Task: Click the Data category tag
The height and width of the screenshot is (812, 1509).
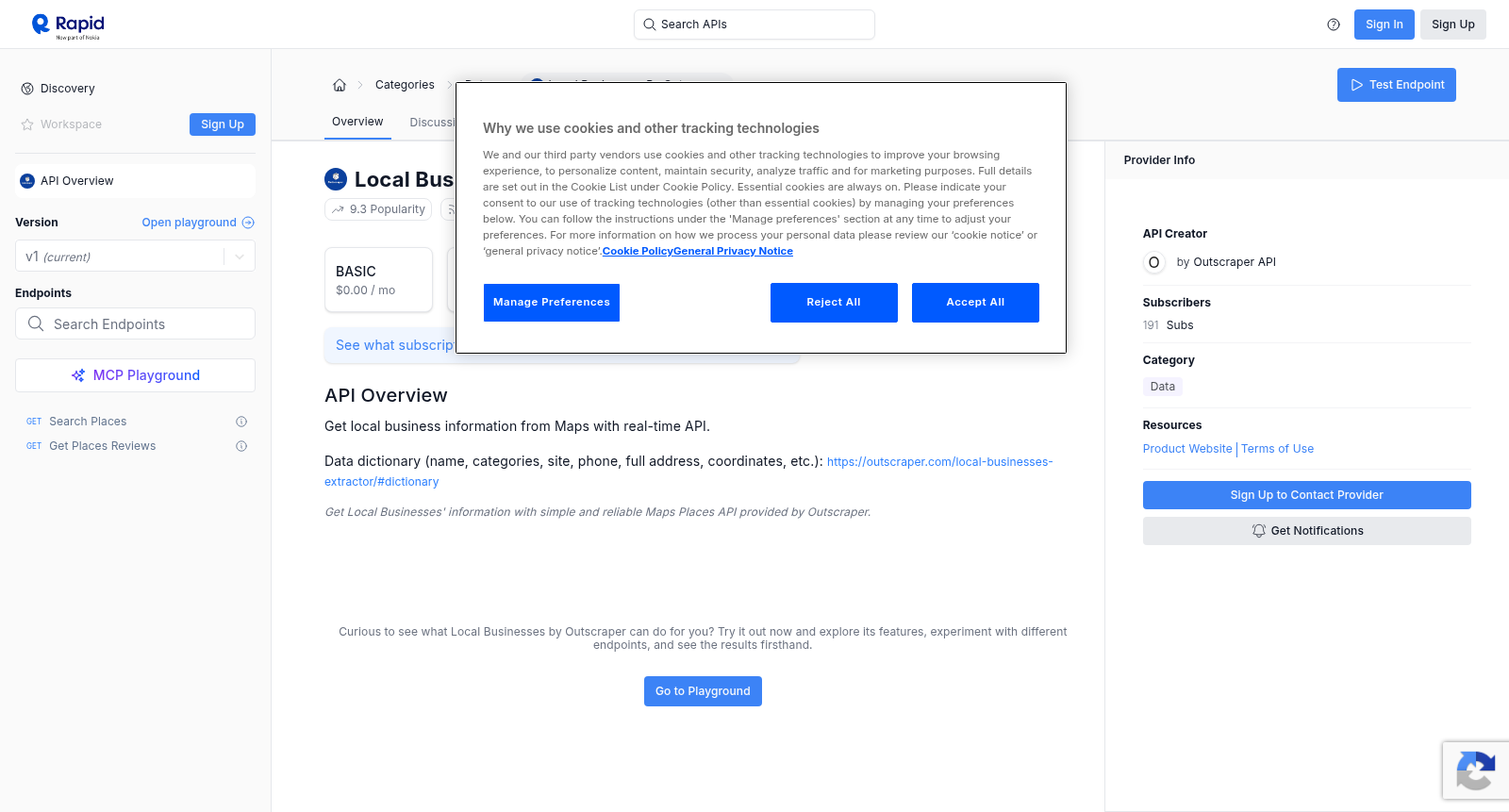Action: click(x=1163, y=387)
